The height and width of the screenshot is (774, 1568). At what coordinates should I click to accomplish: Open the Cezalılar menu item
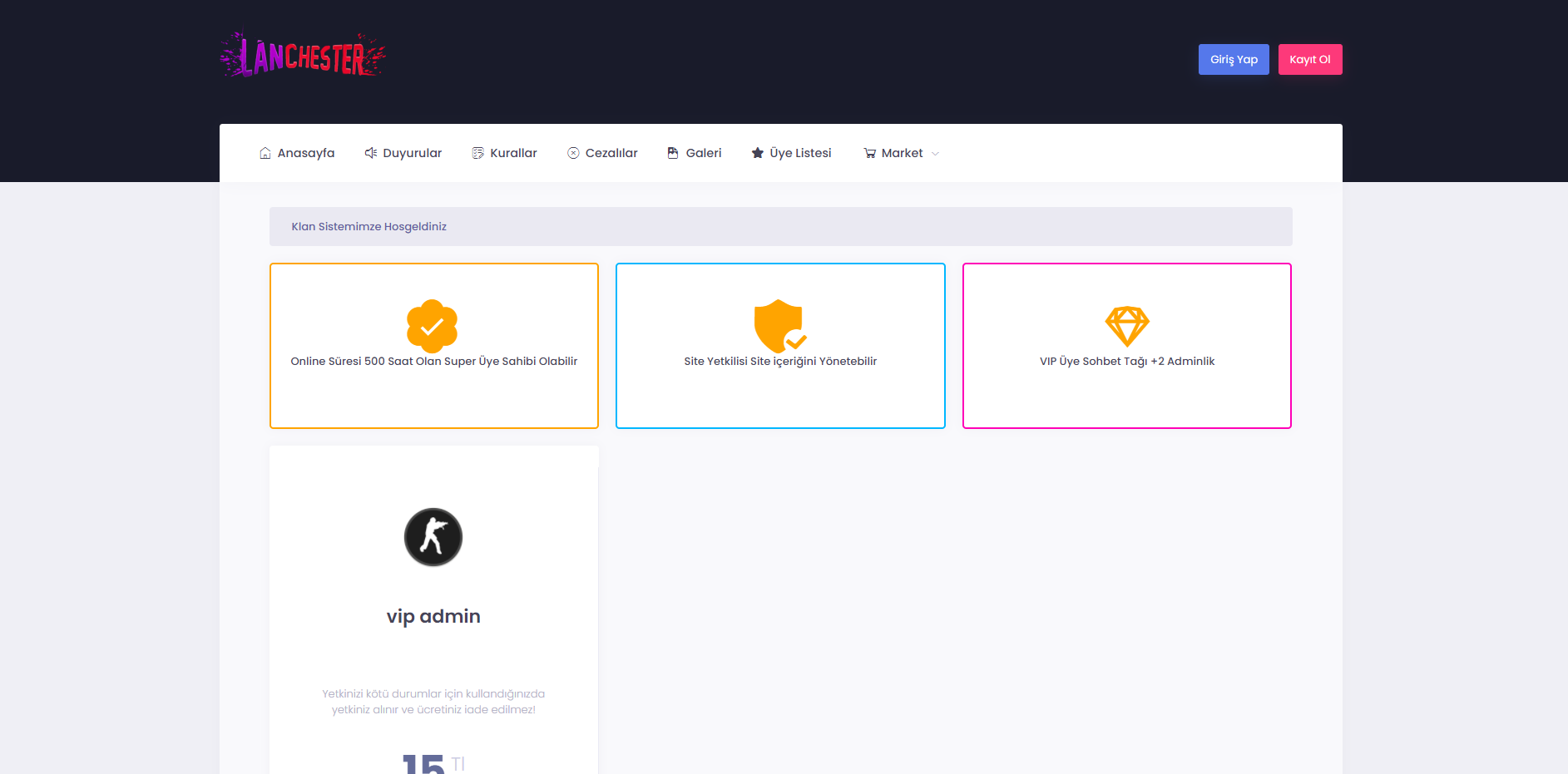611,153
